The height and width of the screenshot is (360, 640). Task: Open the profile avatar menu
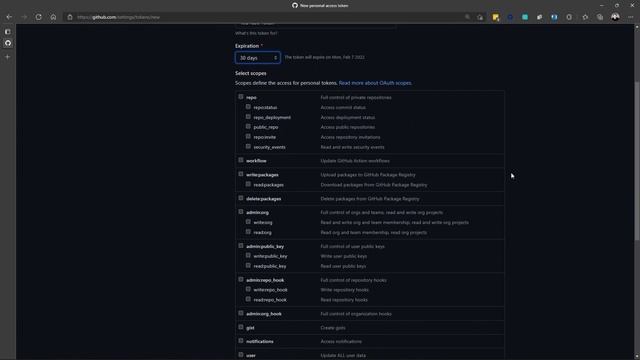pyautogui.click(x=615, y=17)
